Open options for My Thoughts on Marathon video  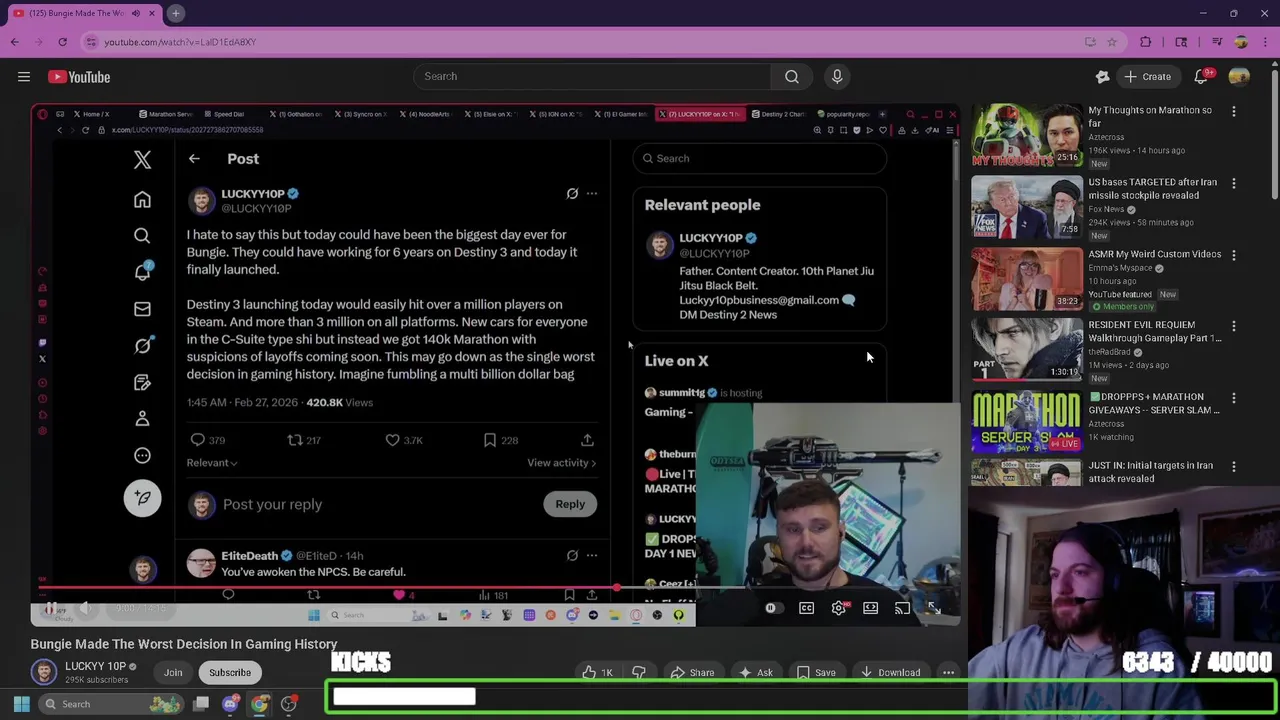point(1233,111)
